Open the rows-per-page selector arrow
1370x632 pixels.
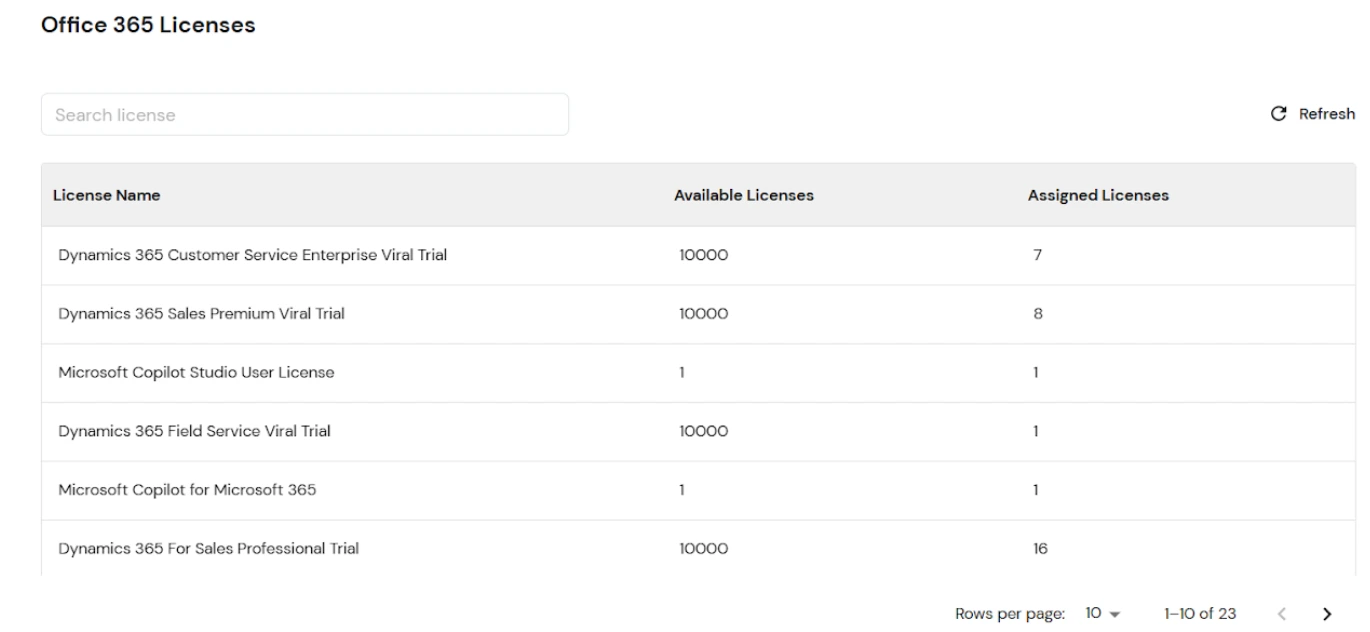click(1114, 611)
